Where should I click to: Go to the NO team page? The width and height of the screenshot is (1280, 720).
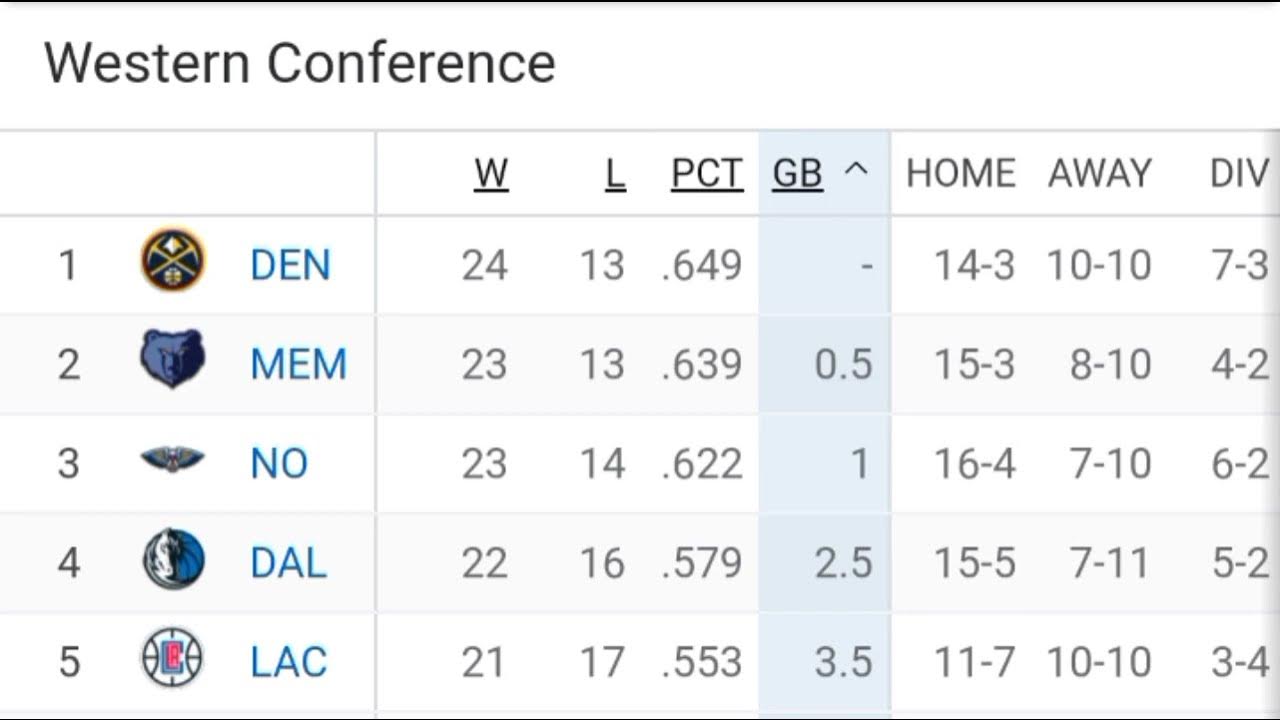pos(279,463)
